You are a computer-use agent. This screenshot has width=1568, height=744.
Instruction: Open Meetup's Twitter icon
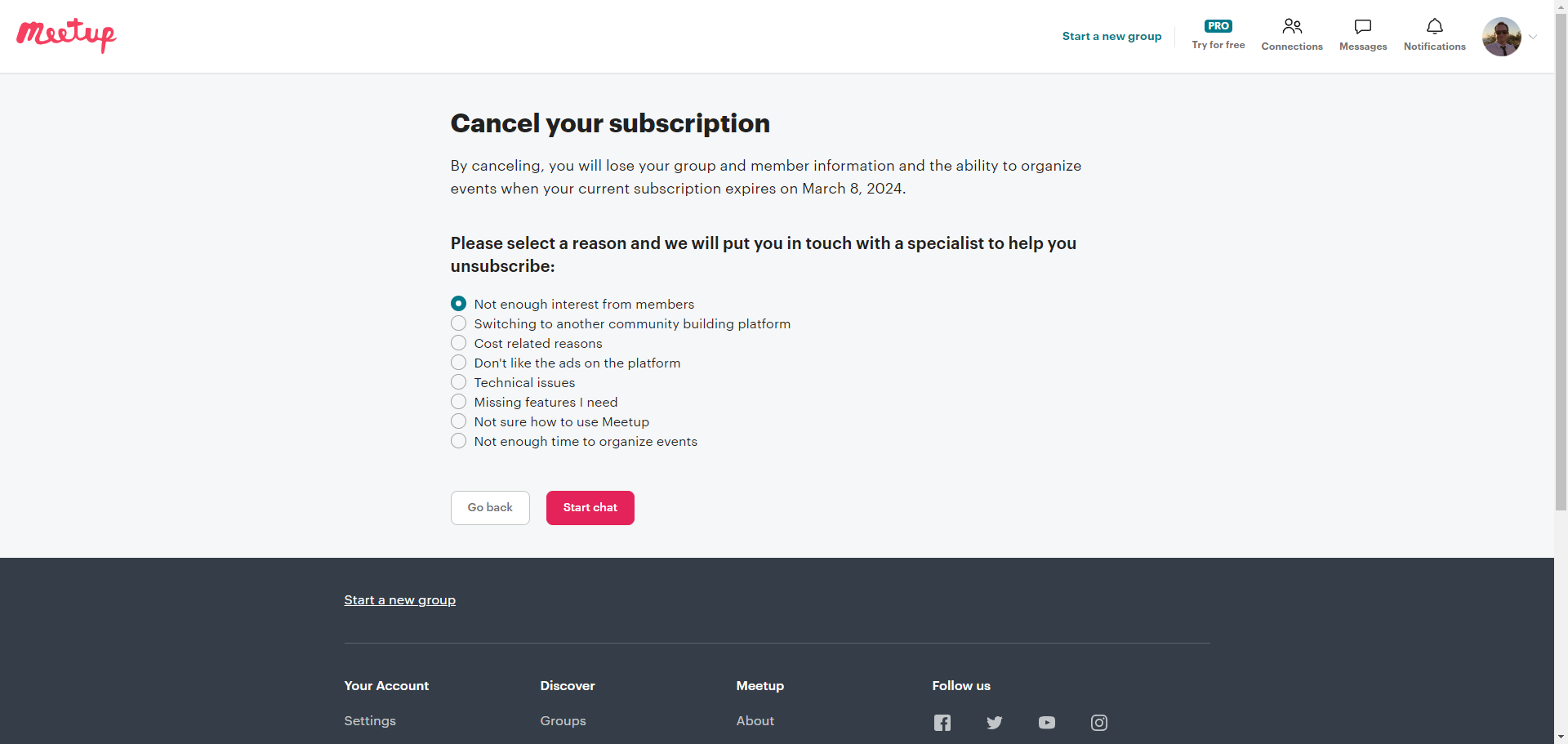tap(994, 723)
